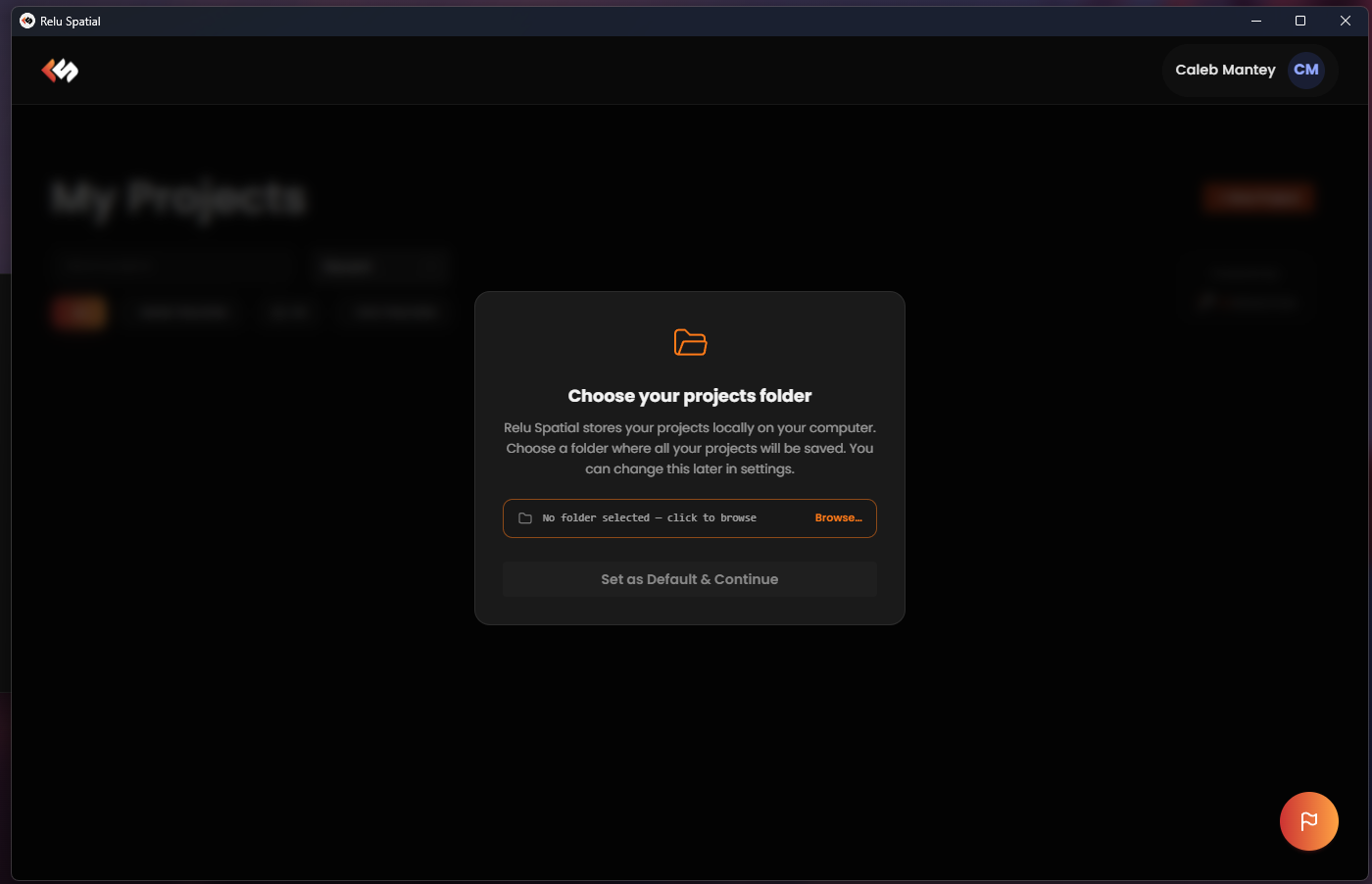Minimize the Relu Spatial window
1372x884 pixels.
click(x=1256, y=21)
